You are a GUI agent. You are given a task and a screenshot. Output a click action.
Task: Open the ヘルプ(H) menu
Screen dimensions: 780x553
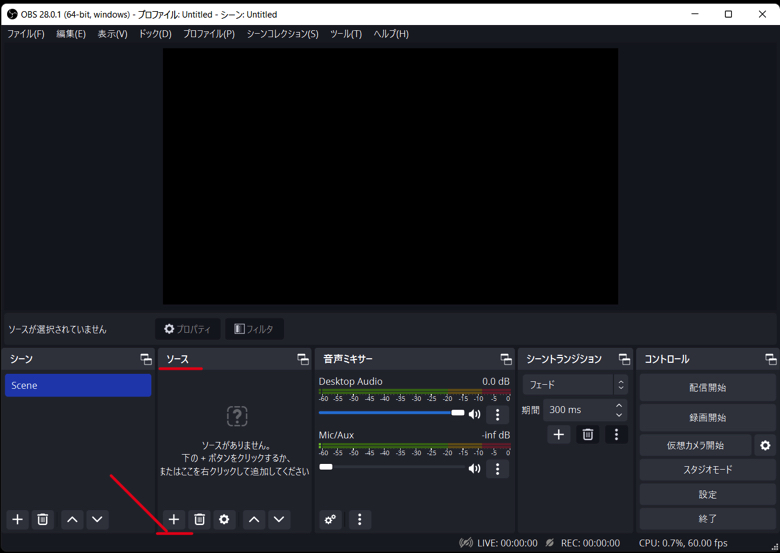[391, 34]
